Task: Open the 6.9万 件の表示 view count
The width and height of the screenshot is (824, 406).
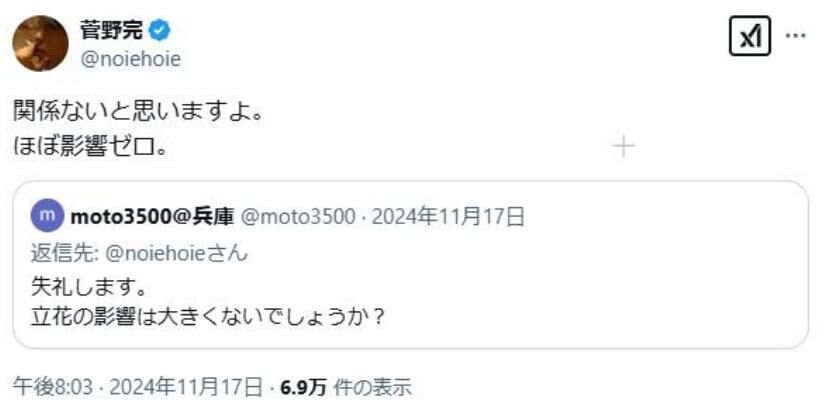Action: (345, 388)
